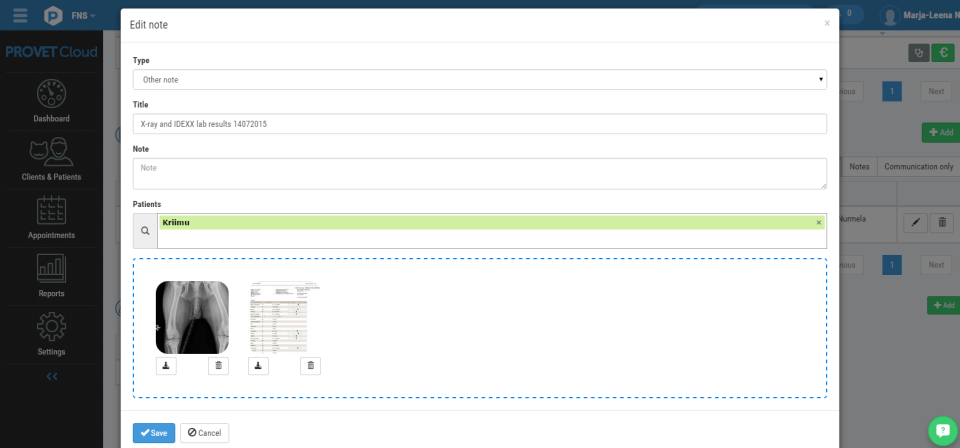Cancel editing the note
The image size is (960, 448).
point(204,433)
